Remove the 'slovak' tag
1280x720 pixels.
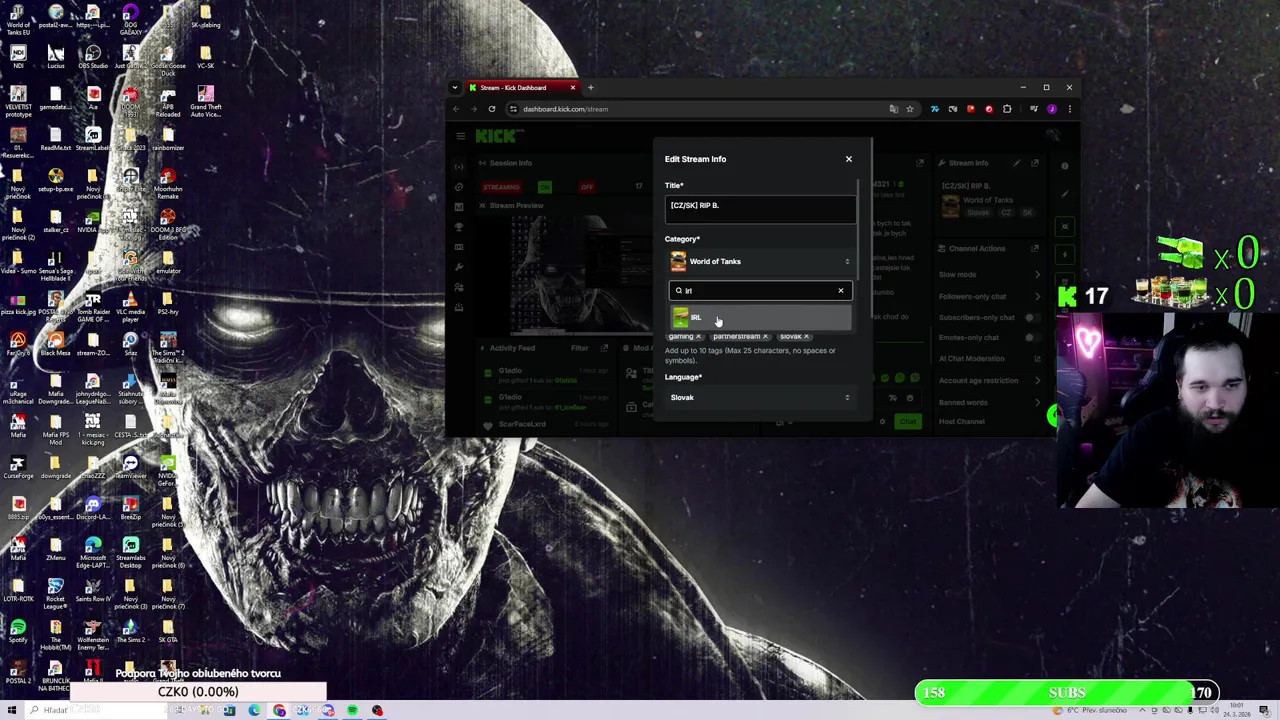click(806, 337)
